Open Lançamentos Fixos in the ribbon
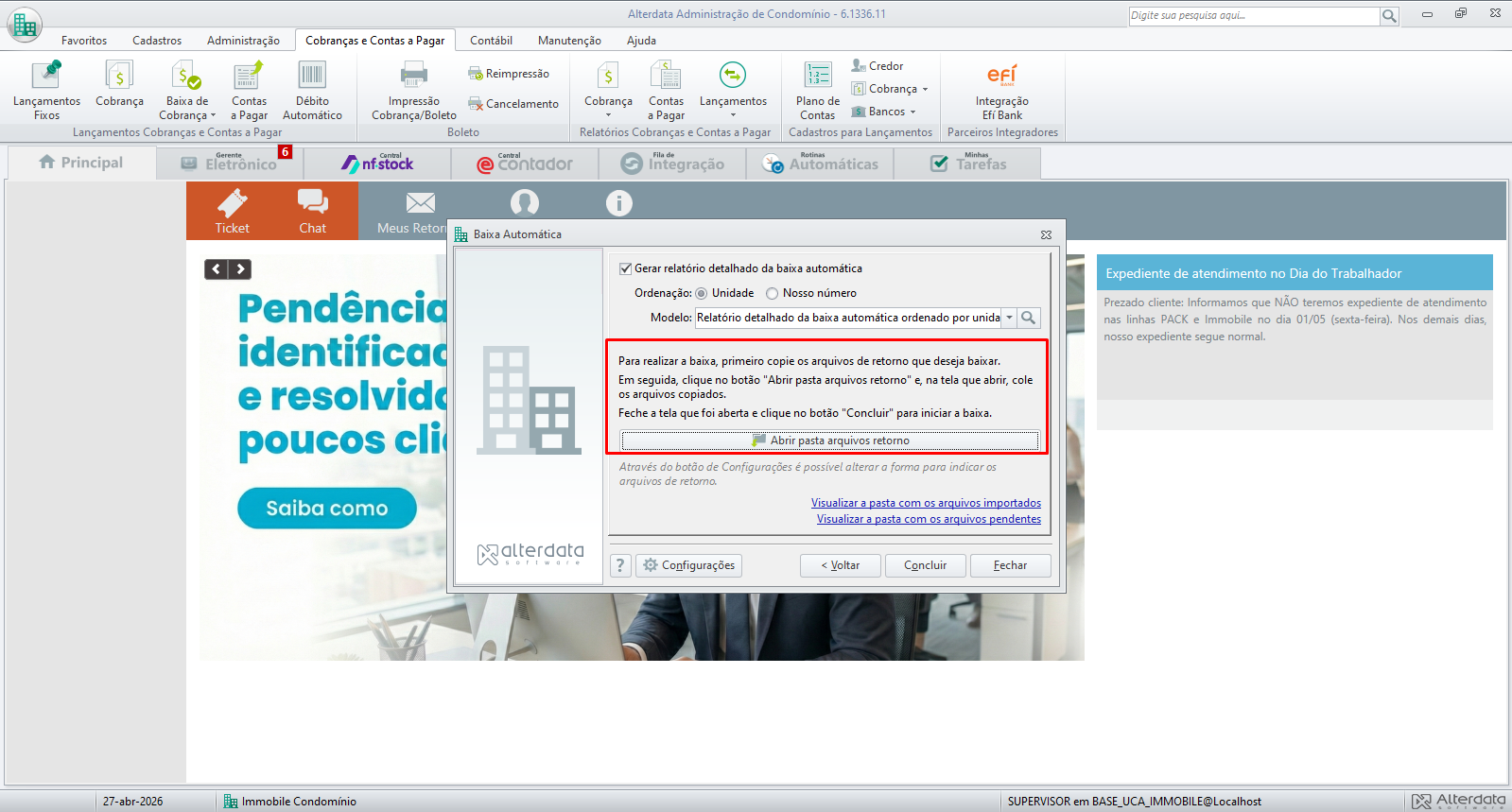 click(46, 91)
